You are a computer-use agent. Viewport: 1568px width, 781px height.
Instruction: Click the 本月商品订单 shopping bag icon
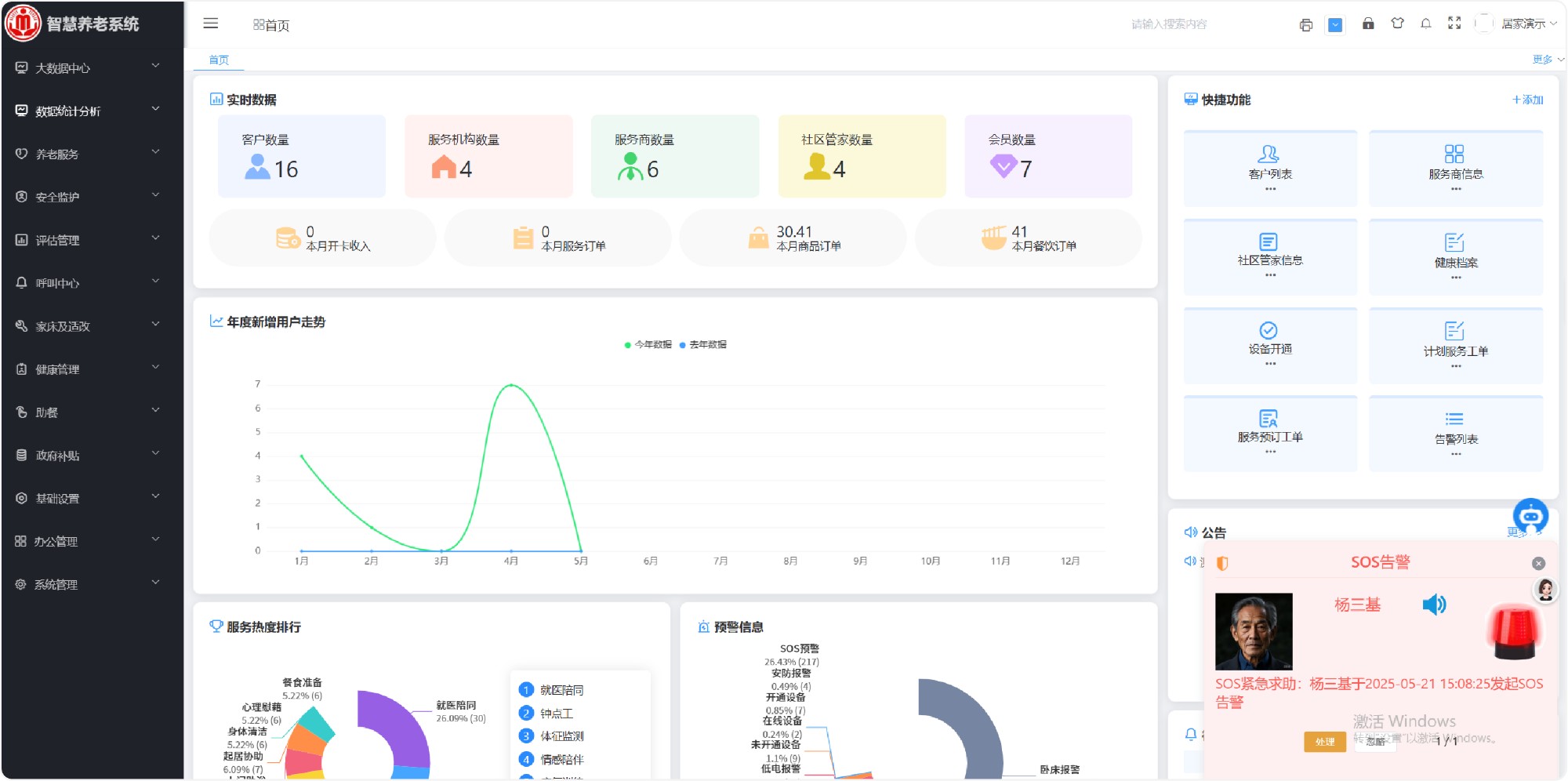tap(758, 238)
